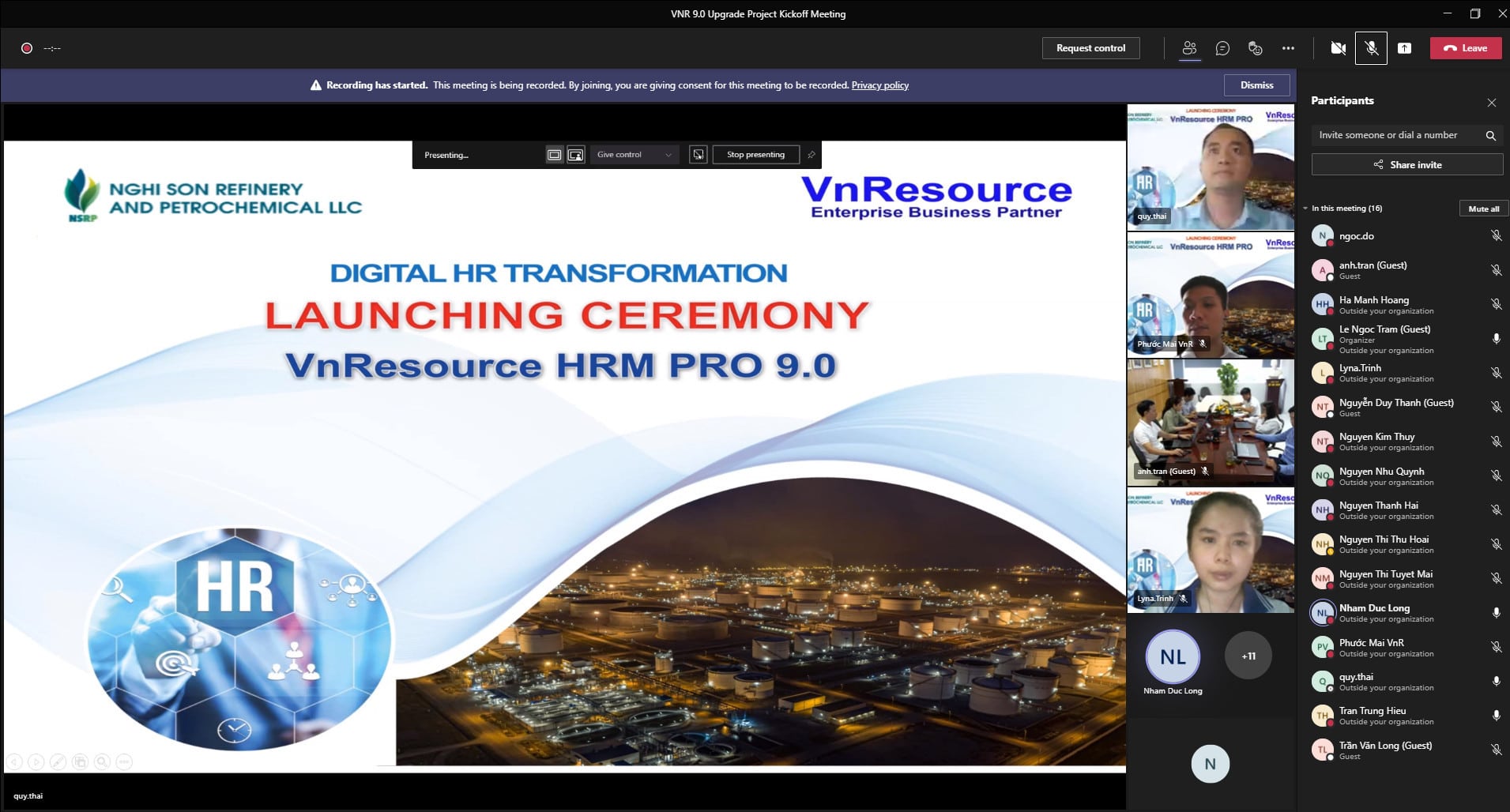Request control of the presentation

[1090, 48]
